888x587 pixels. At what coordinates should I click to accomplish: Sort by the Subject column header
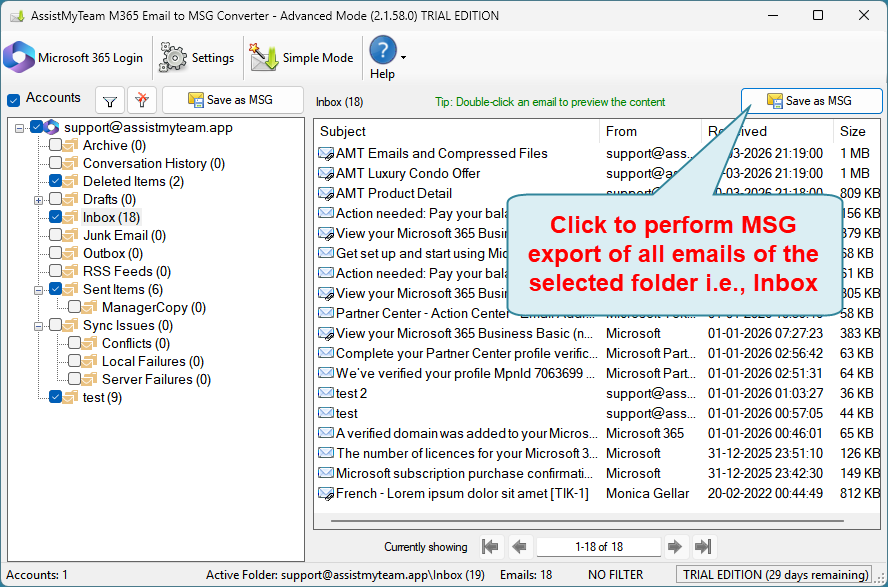coord(456,131)
